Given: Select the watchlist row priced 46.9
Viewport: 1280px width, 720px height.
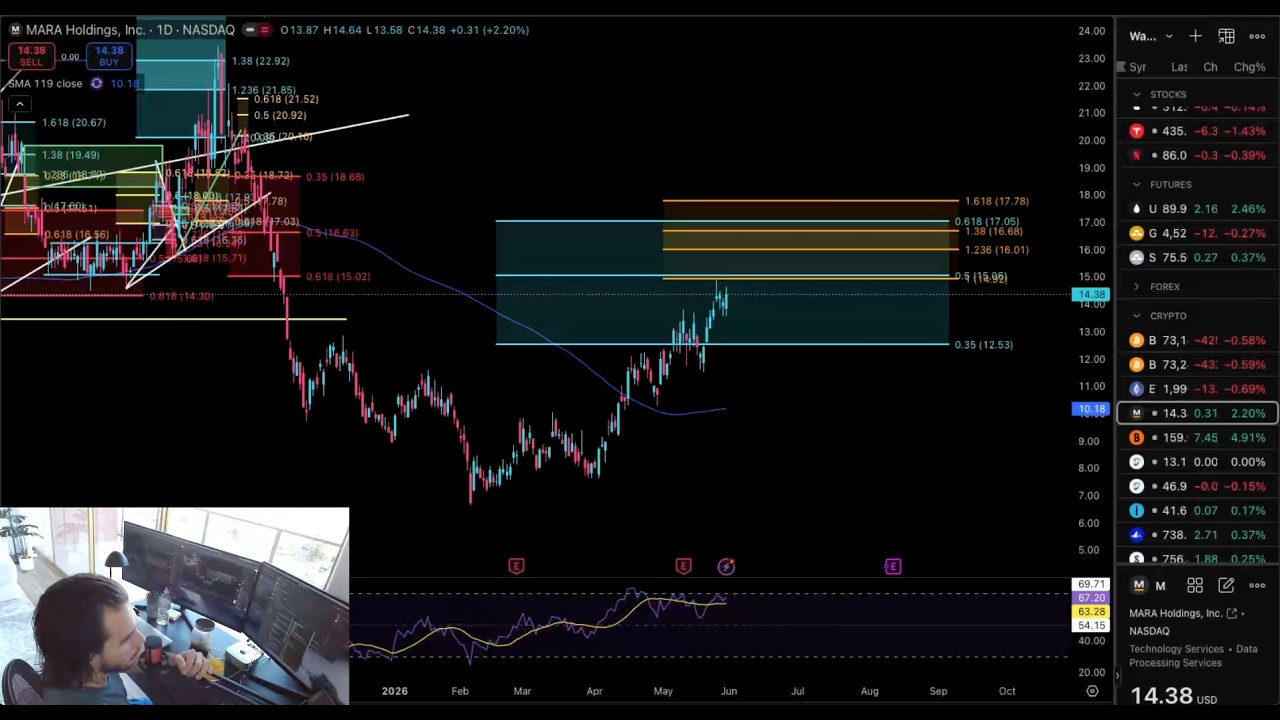Looking at the screenshot, I should coord(1197,486).
